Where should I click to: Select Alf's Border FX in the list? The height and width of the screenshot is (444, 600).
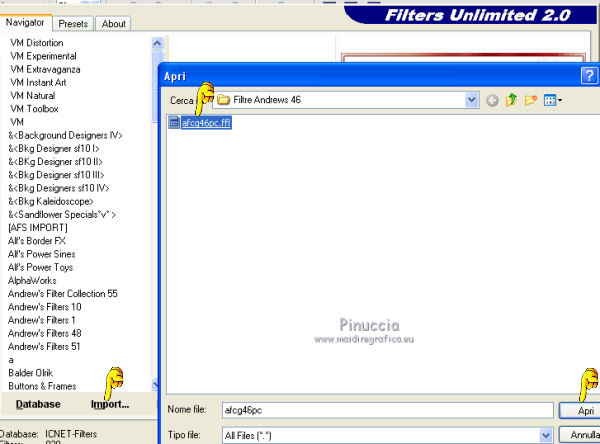pos(37,241)
